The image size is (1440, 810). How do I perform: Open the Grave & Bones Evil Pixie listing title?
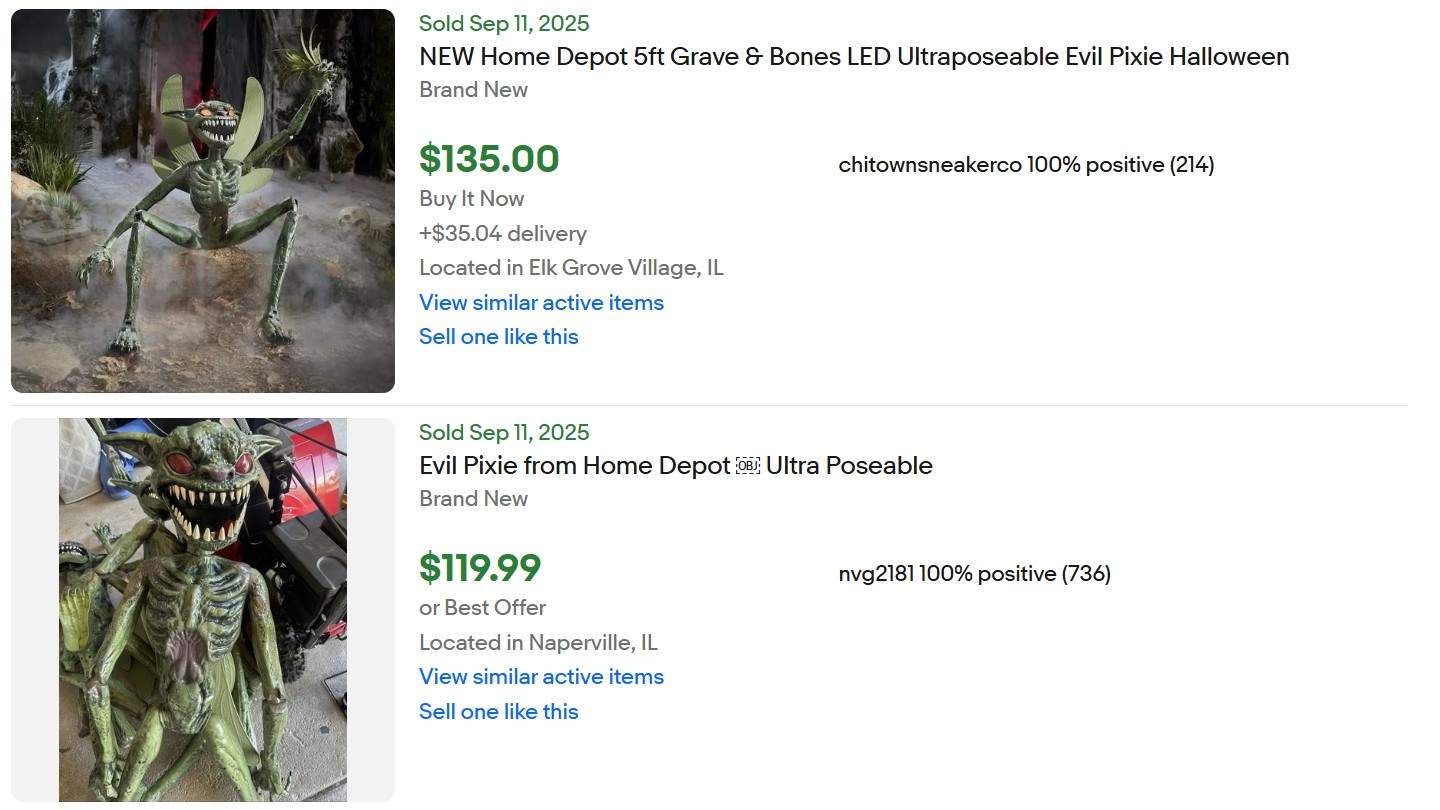(x=853, y=57)
